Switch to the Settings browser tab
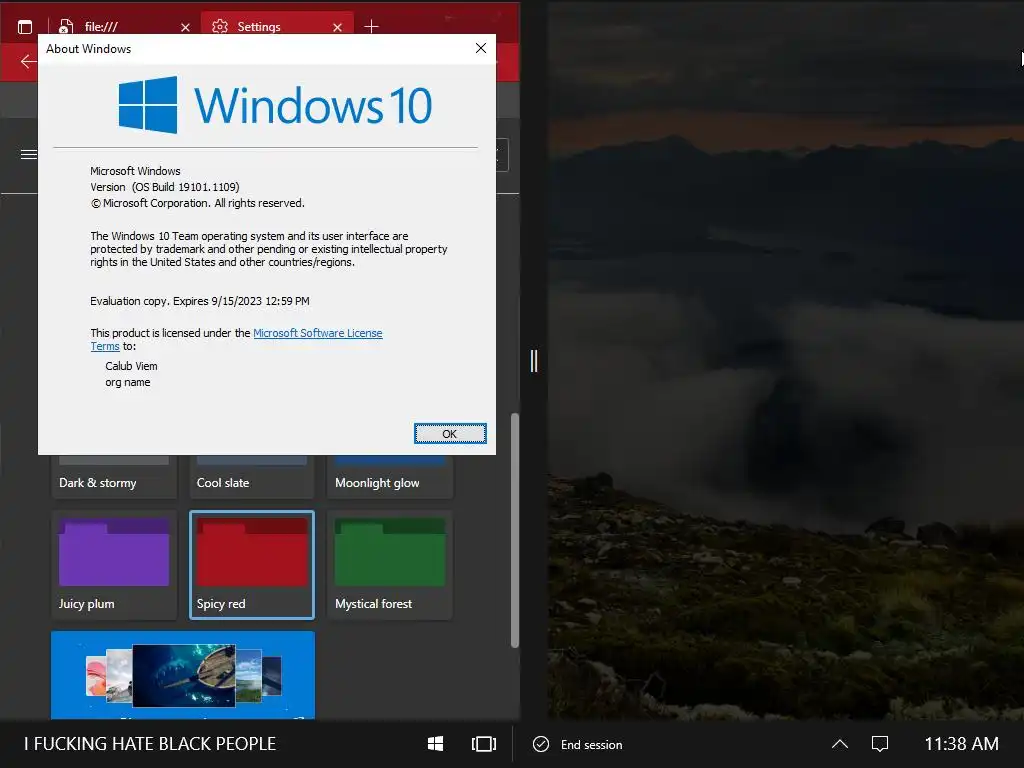Screen dimensions: 1024x768 (278, 27)
